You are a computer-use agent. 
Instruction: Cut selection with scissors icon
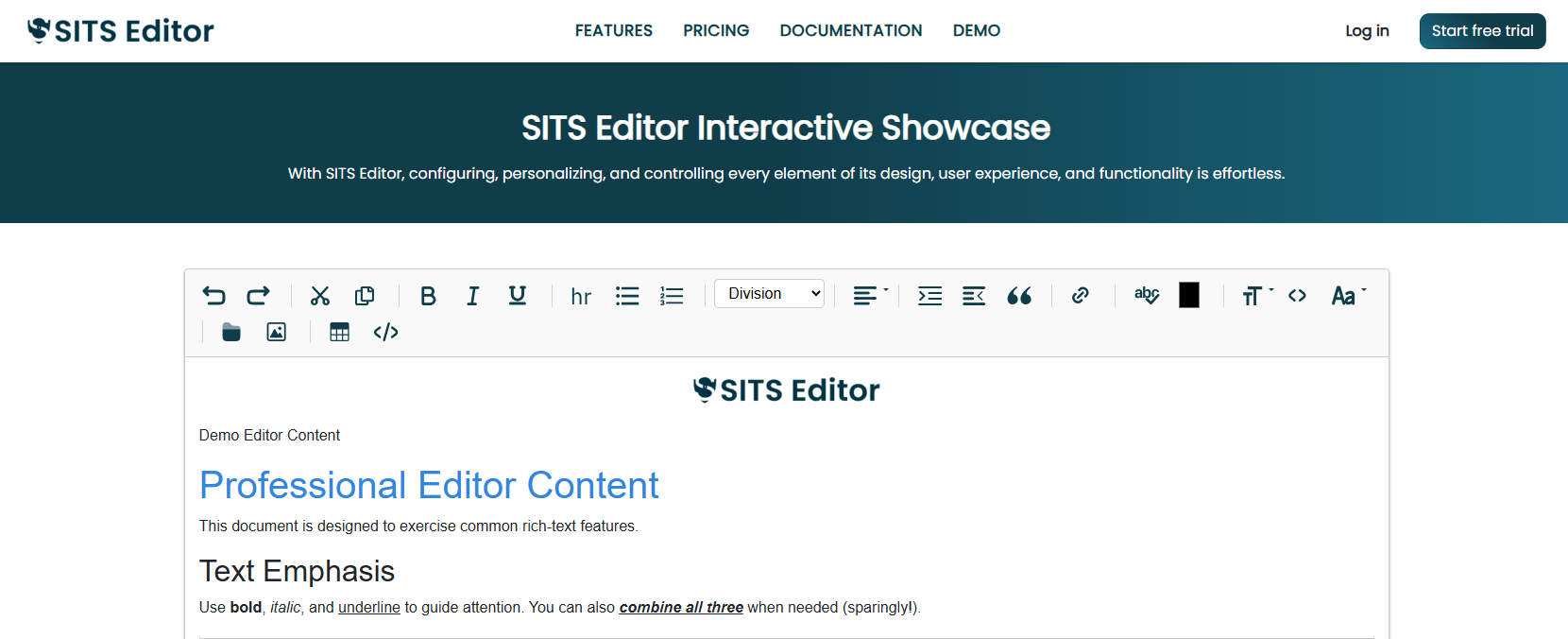point(320,296)
